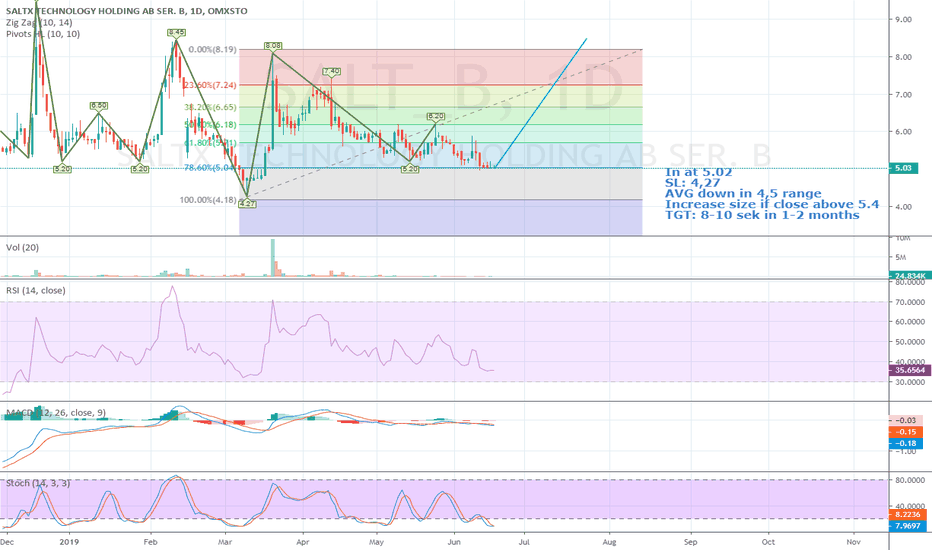This screenshot has height=550, width=932.
Task: Click the 6.50 pivot high label
Action: point(99,106)
